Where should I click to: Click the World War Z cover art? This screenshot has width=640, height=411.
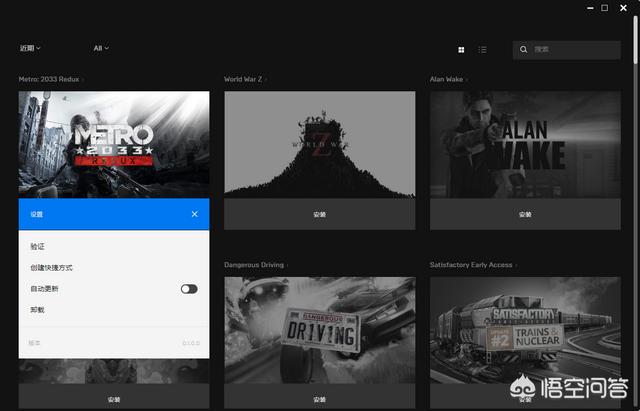click(x=320, y=144)
